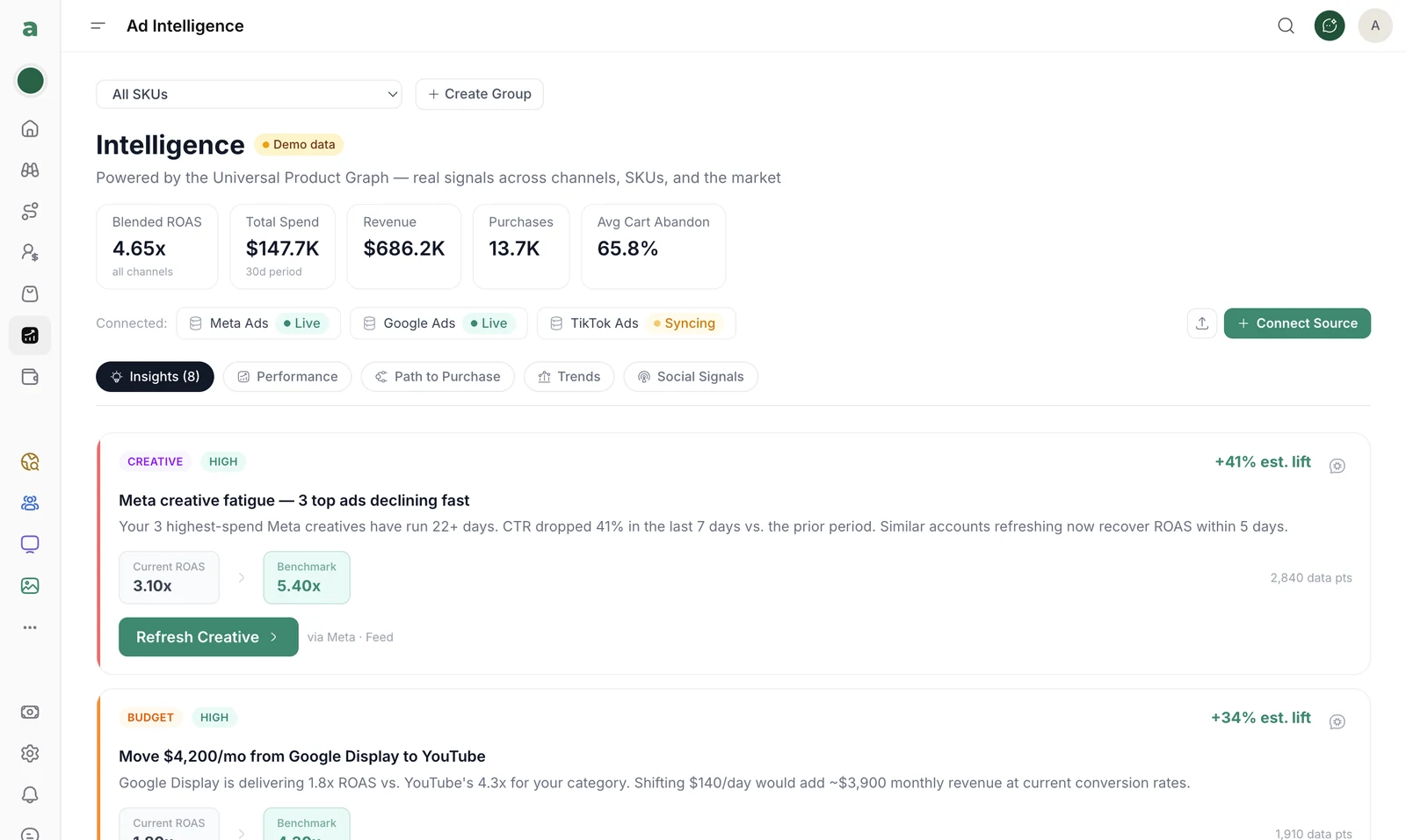
Task: Click the HIGH tag beside CREATIVE
Action: pos(223,461)
